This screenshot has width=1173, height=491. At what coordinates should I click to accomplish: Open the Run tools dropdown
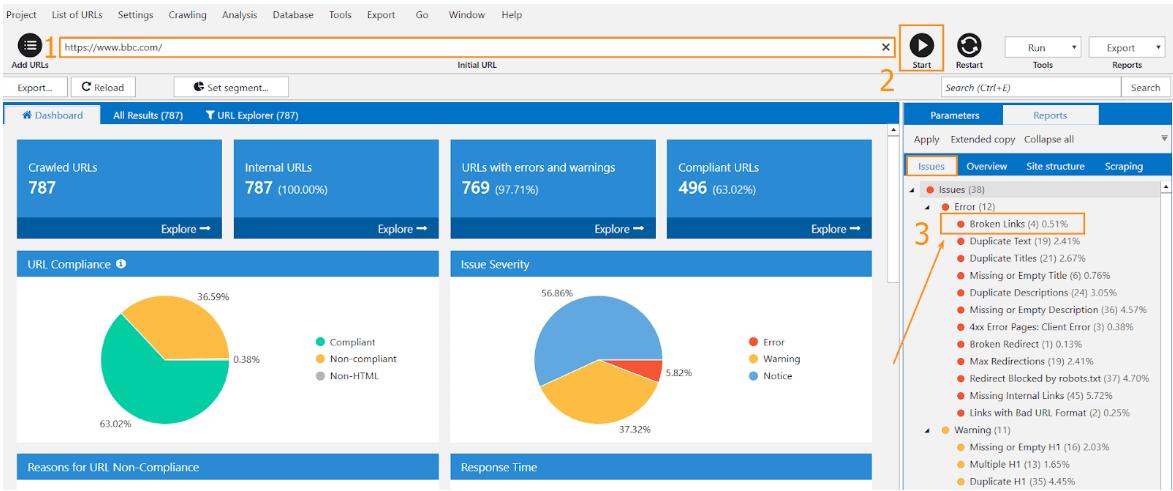pos(1043,47)
